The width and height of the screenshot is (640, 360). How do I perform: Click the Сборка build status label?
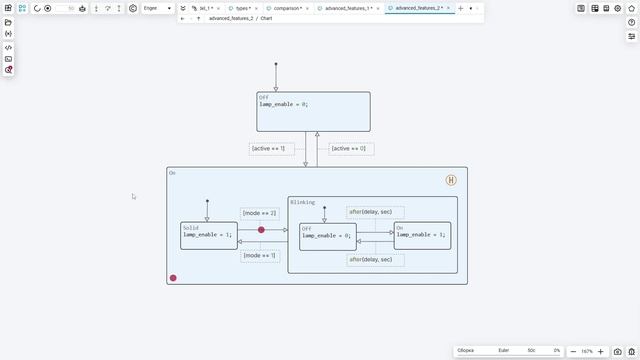click(x=466, y=351)
